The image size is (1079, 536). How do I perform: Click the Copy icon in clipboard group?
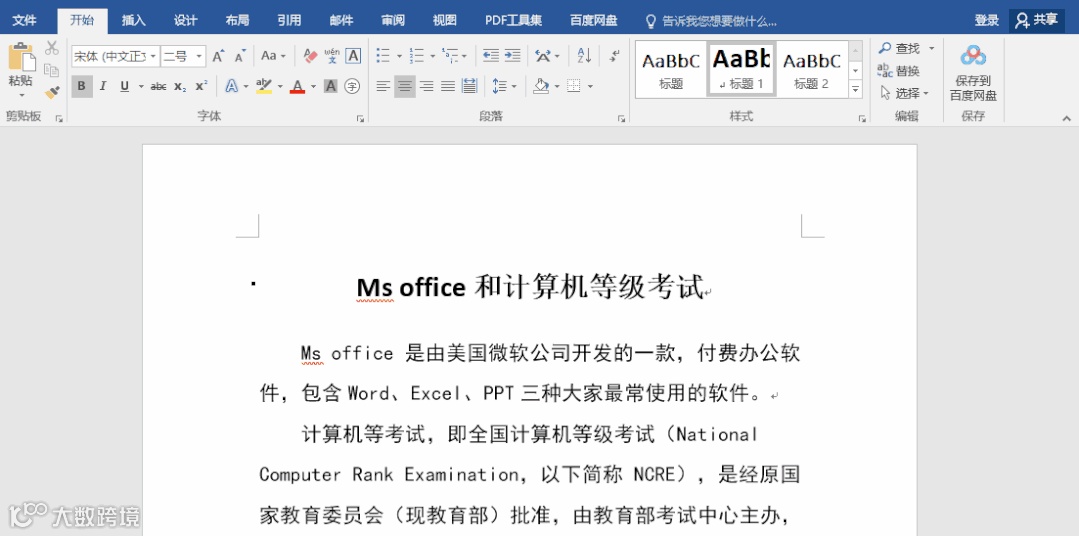point(52,70)
